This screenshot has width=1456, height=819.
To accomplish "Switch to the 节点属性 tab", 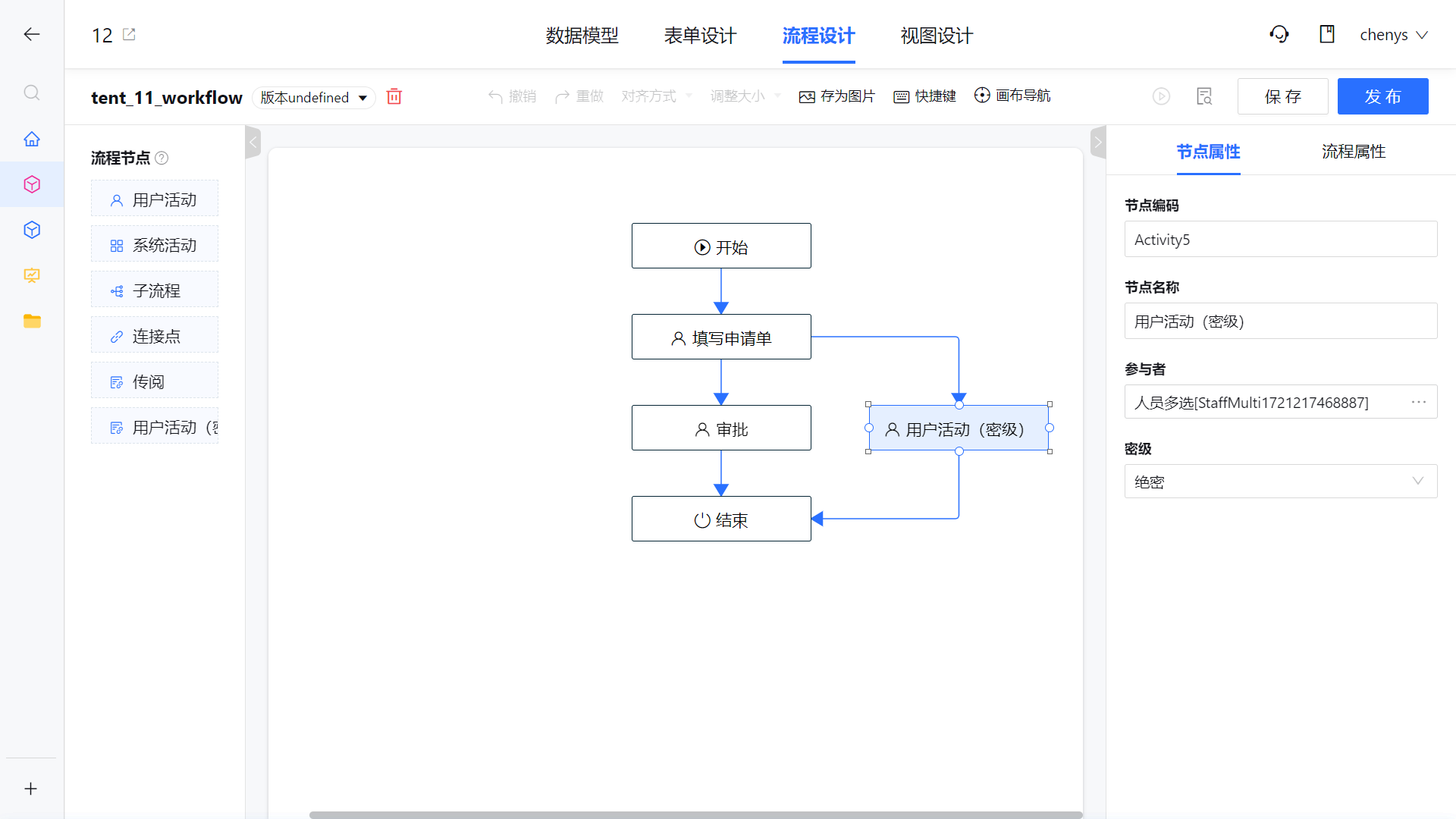I will (x=1209, y=152).
